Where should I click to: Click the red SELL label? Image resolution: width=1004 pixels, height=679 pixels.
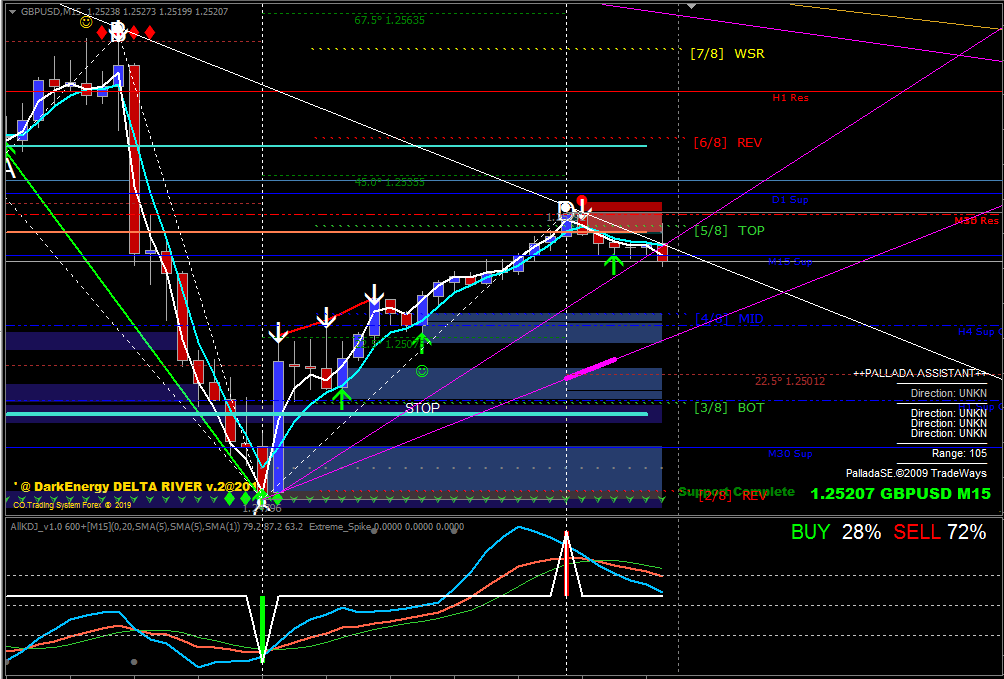917,532
